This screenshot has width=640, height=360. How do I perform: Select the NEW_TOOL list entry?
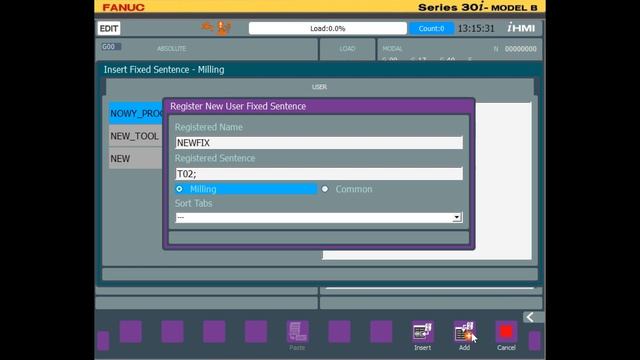click(136, 136)
